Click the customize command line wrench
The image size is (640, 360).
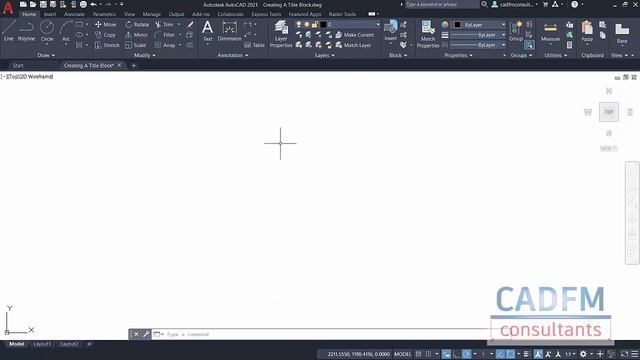pyautogui.click(x=146, y=334)
